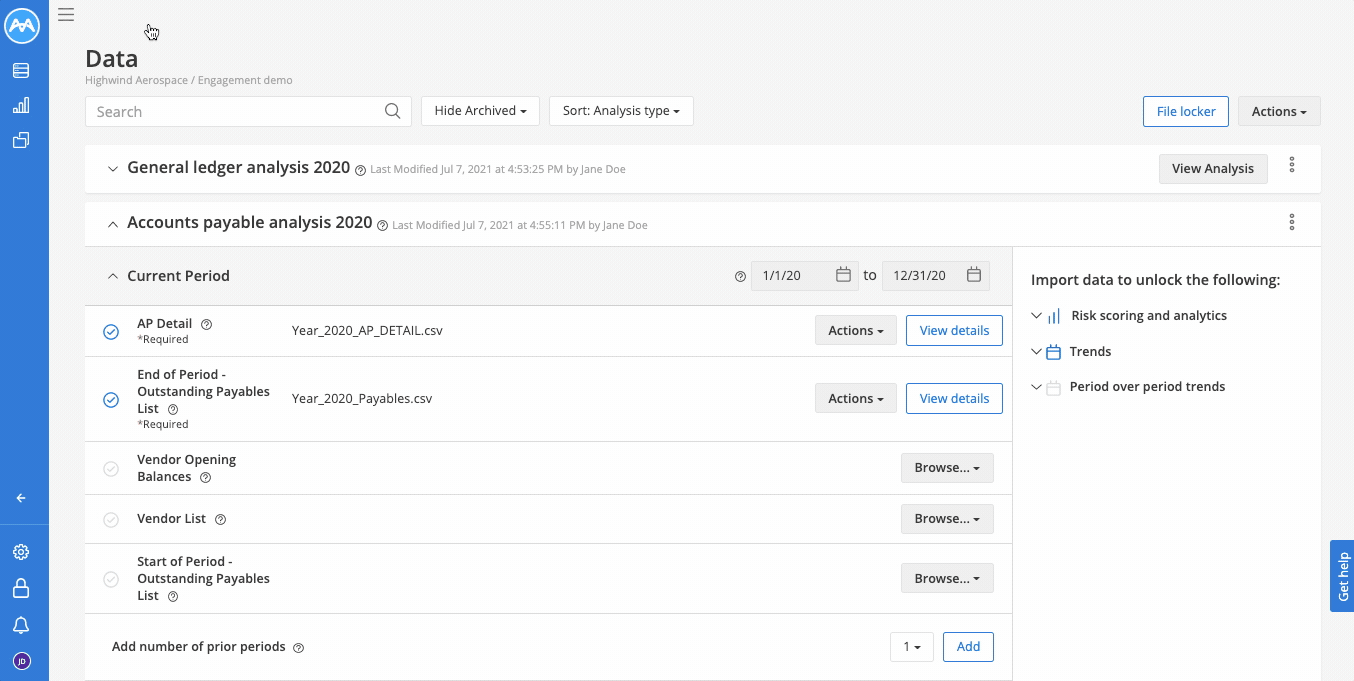Open Browse dropdown for Vendor List

click(x=947, y=518)
